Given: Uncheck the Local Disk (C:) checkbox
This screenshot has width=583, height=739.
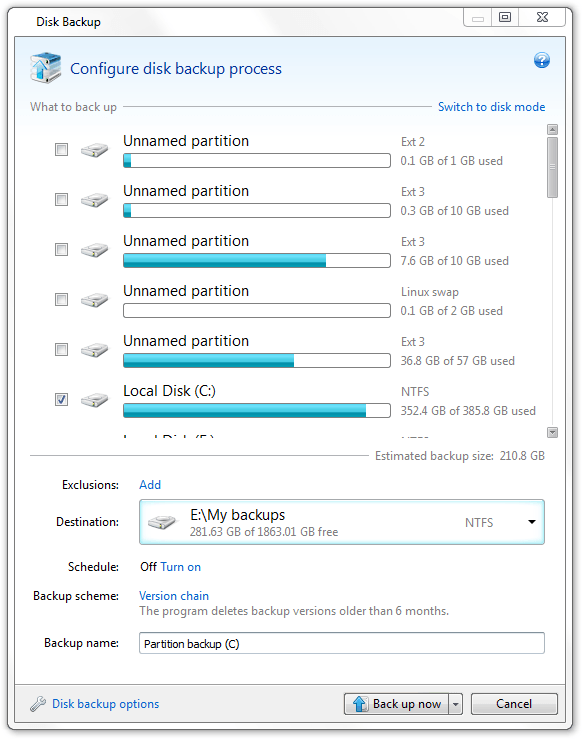Looking at the screenshot, I should click(61, 400).
